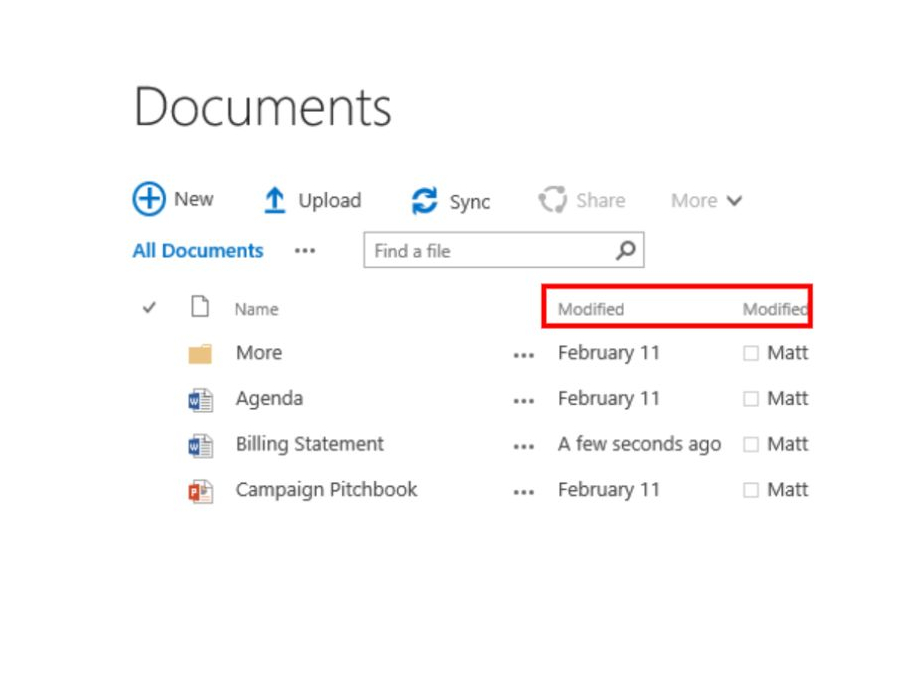Open the More folder icon
This screenshot has width=907, height=678.
(x=200, y=353)
